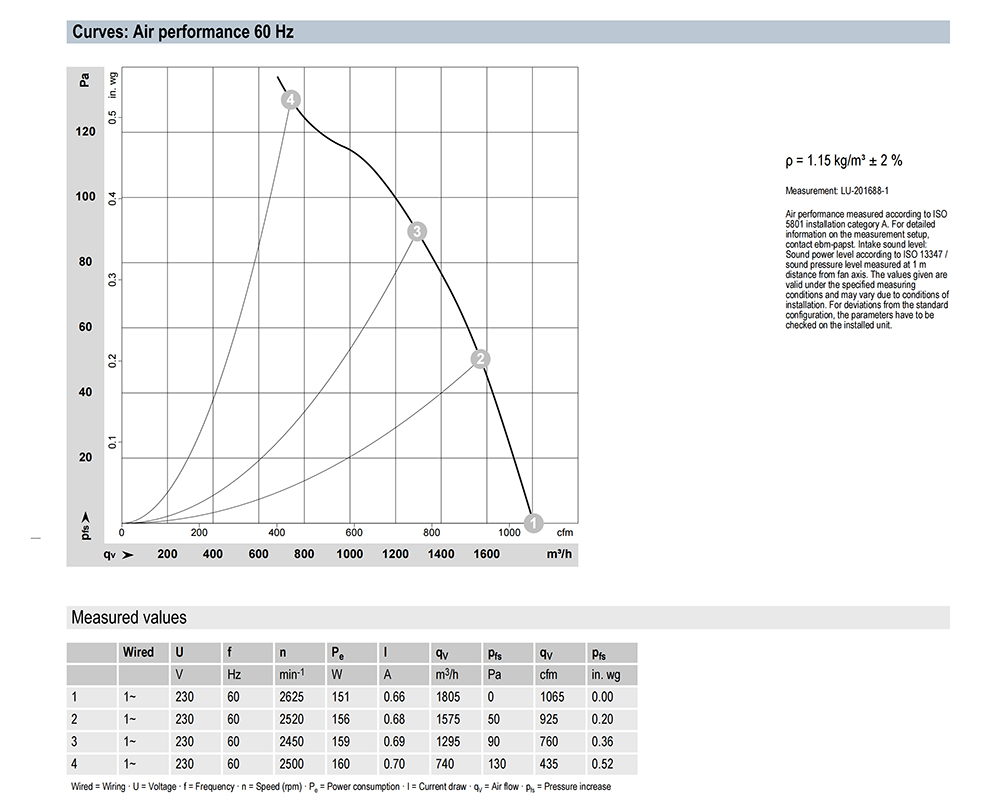The image size is (1000, 810).
Task: Select the speed value 2625 in row 1
Action: pos(292,697)
